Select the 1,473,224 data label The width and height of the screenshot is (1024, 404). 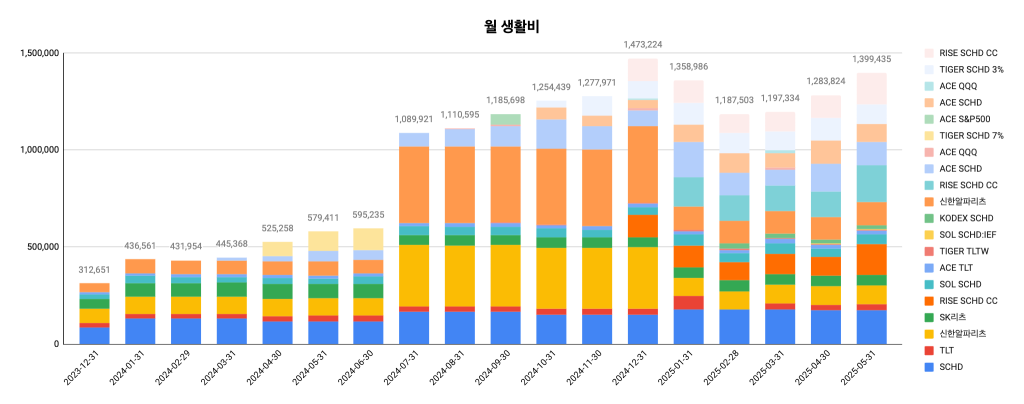(x=643, y=44)
